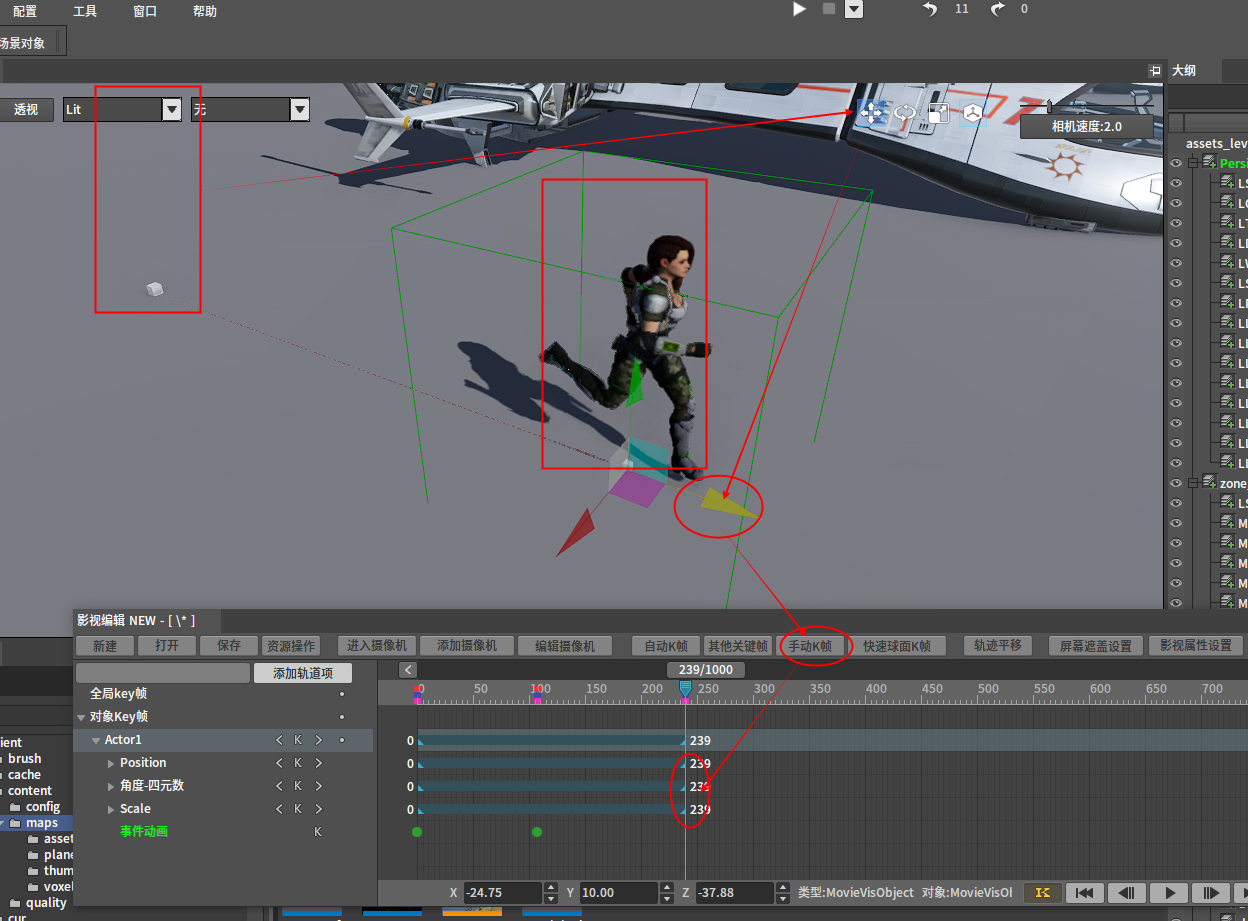The image size is (1248, 921).
Task: Toggle visibility eye of first outline item
Action: 1176,163
